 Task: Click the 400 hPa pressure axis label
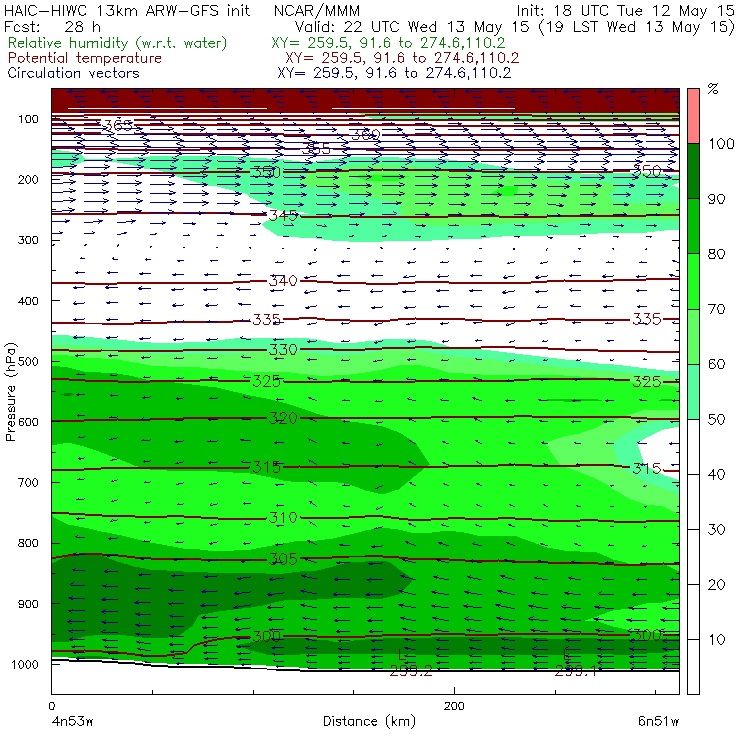28,301
